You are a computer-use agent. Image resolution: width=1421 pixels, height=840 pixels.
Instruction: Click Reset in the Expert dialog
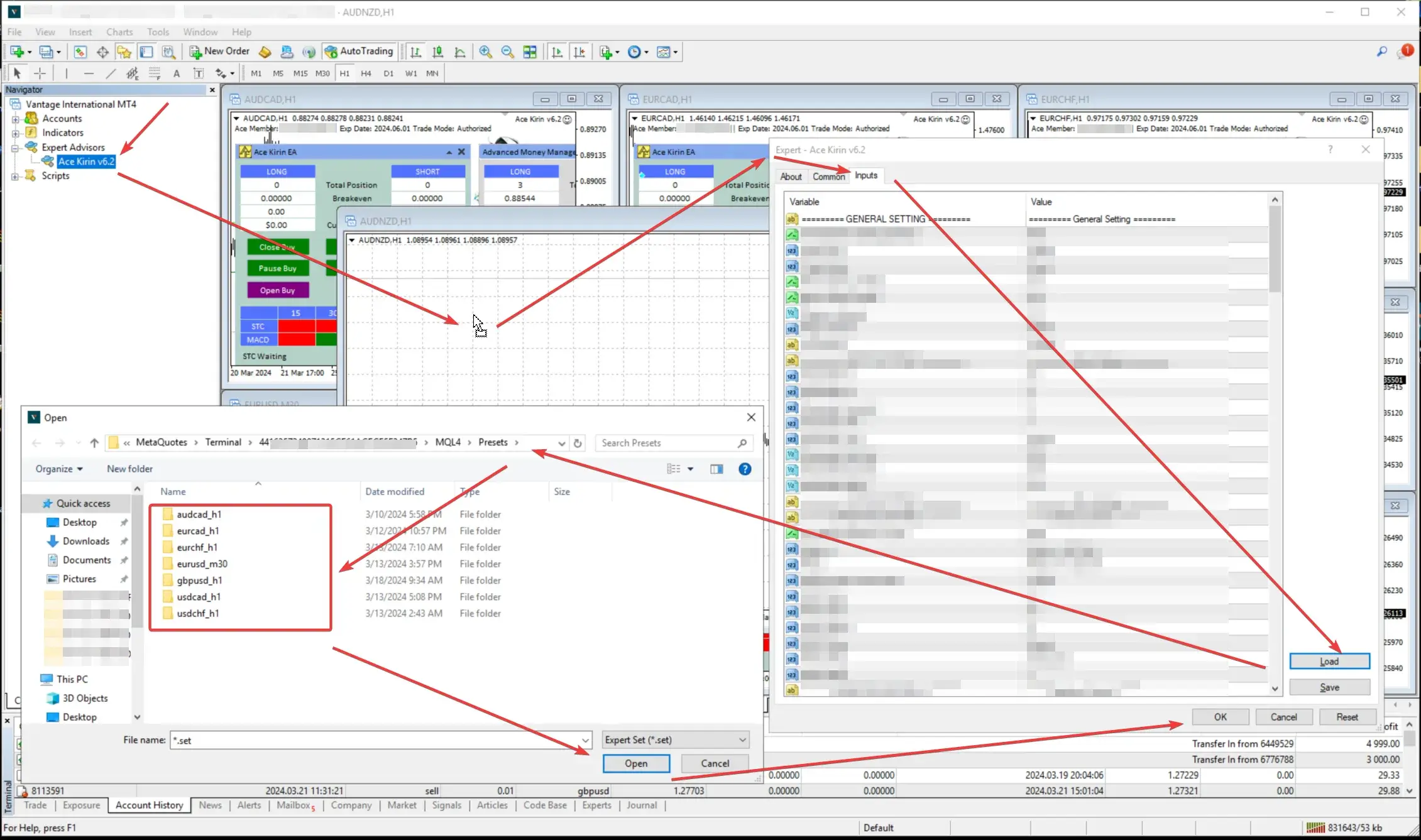tap(1347, 717)
